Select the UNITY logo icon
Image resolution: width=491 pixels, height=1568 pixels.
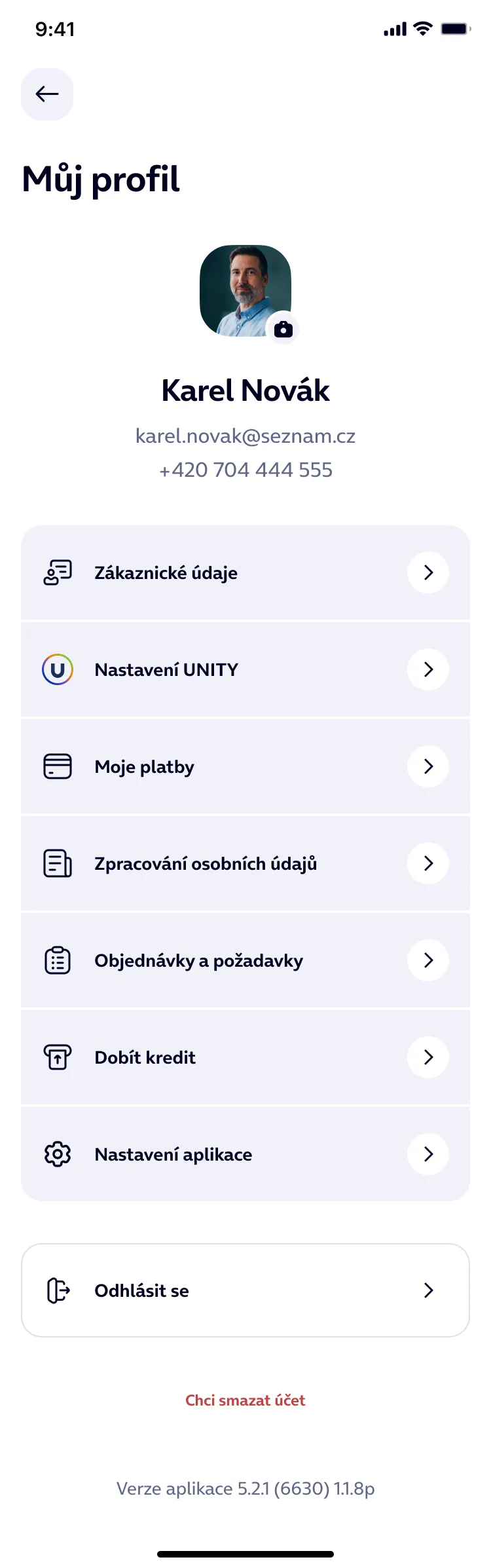pyautogui.click(x=57, y=669)
